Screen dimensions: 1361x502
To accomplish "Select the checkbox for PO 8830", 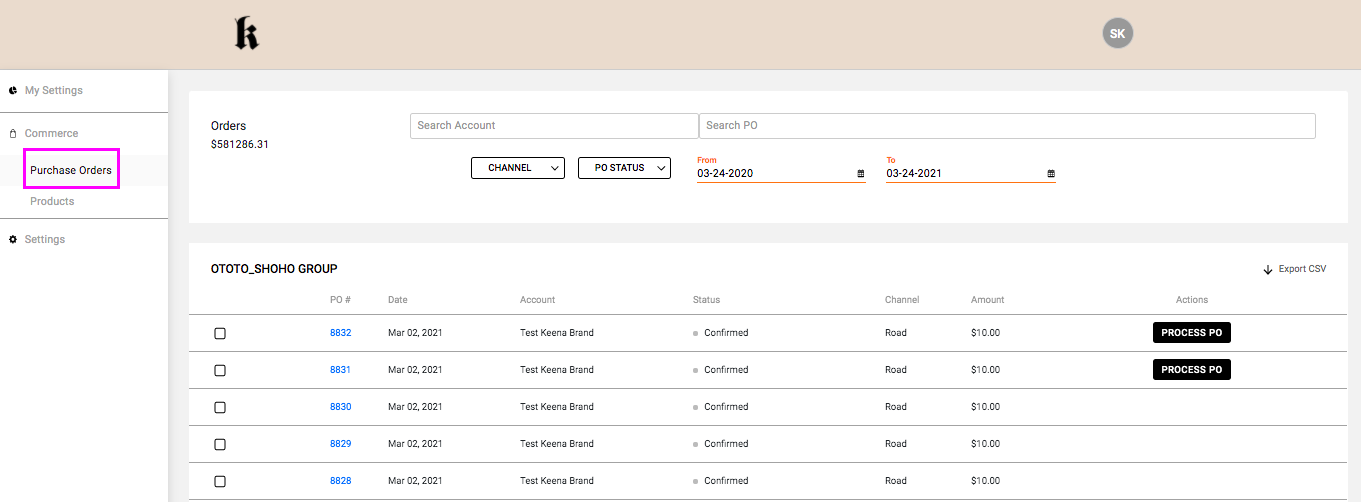I will point(220,408).
